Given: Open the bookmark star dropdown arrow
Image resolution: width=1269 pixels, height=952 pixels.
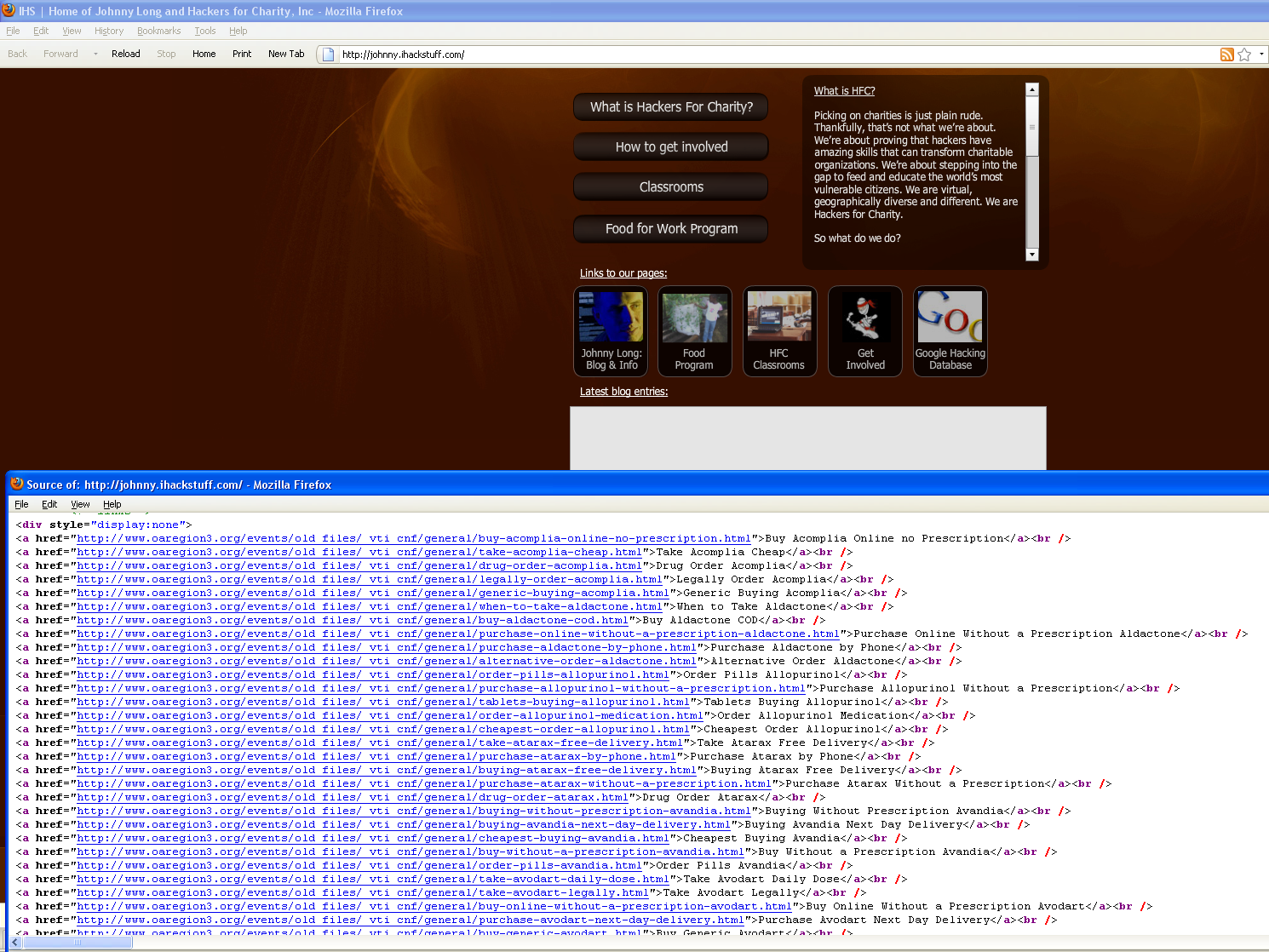Looking at the screenshot, I should pyautogui.click(x=1261, y=54).
